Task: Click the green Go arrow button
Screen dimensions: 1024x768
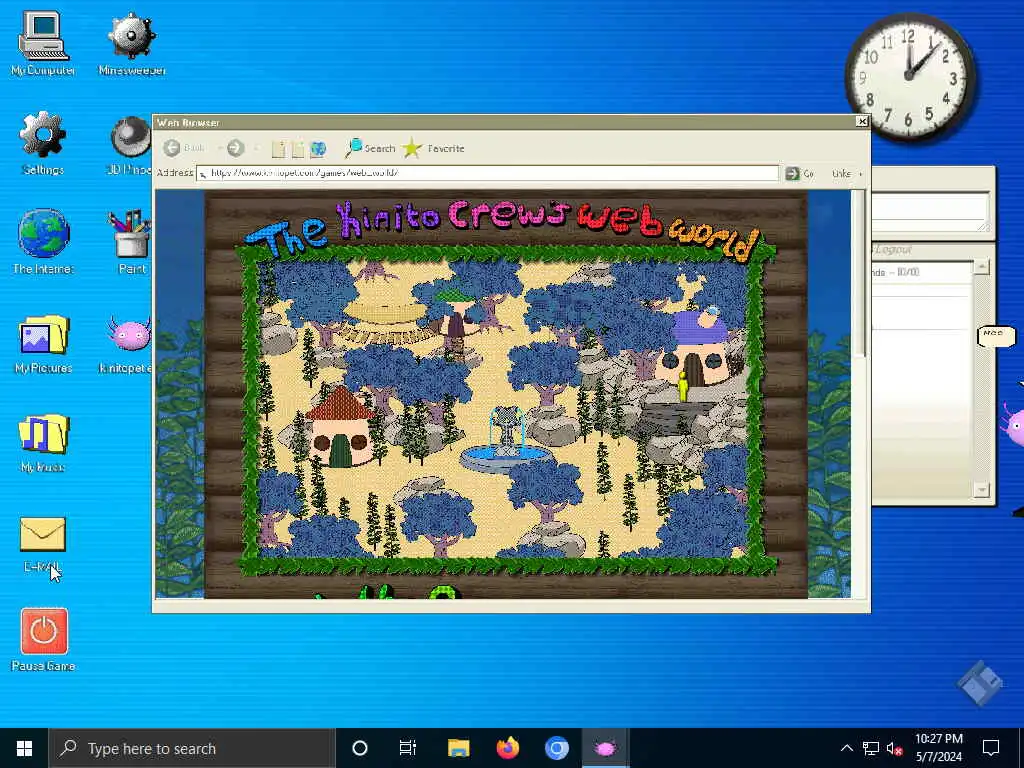Action: 792,173
